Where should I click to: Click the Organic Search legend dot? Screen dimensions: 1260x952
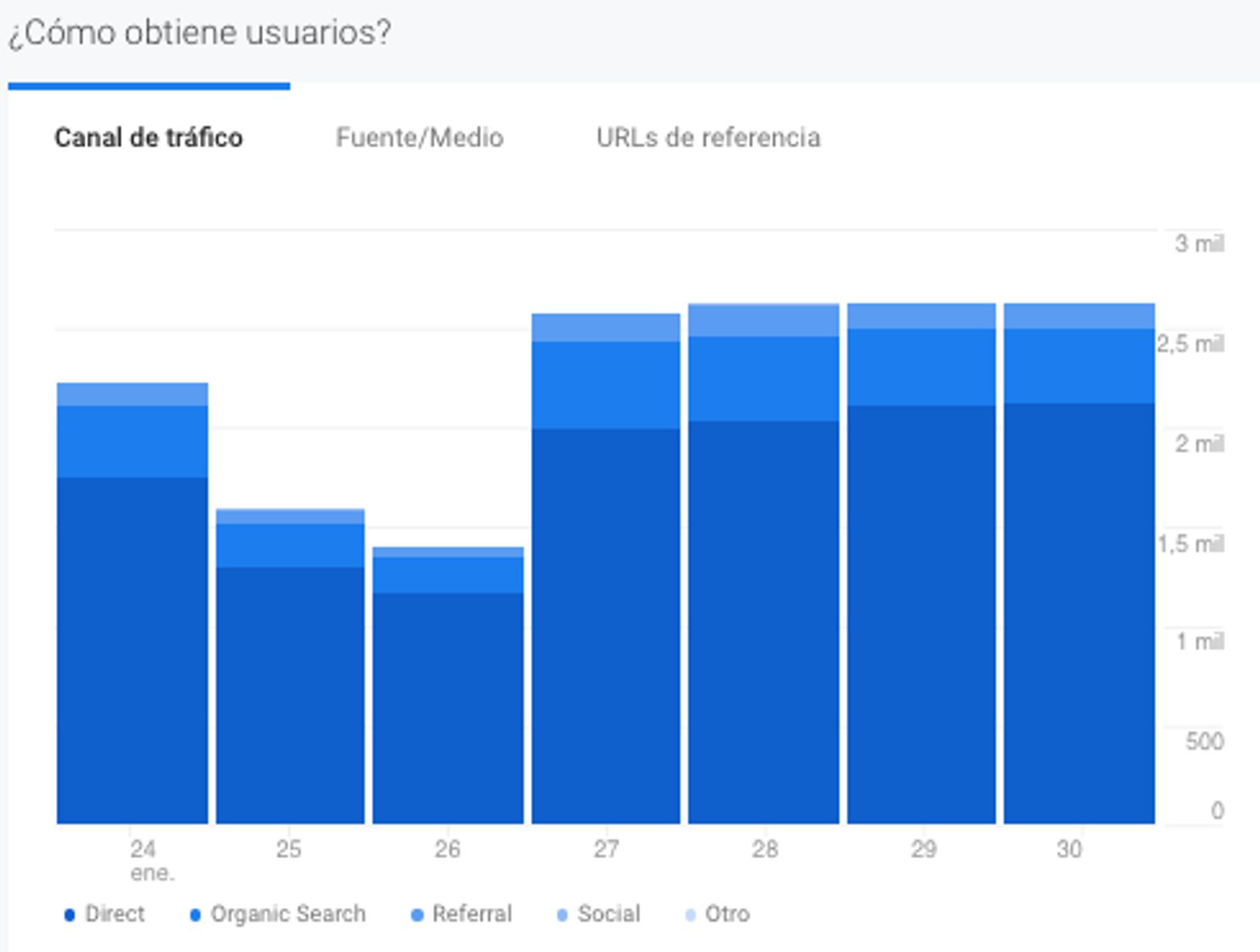tap(195, 915)
